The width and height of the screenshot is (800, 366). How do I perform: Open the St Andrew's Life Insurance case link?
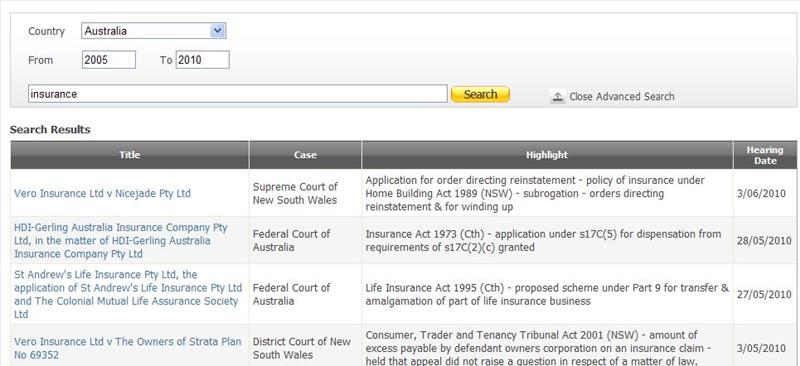128,295
